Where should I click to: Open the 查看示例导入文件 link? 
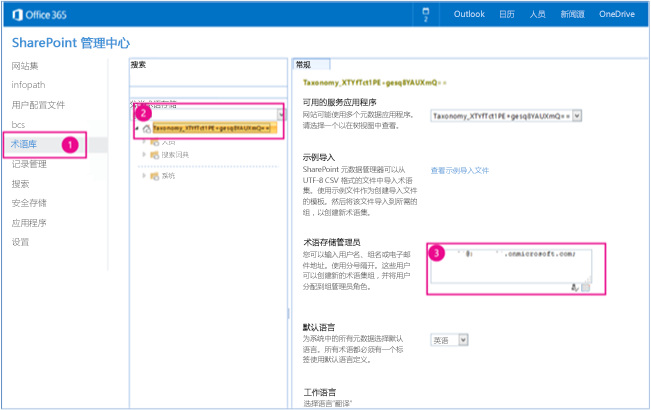pos(460,170)
